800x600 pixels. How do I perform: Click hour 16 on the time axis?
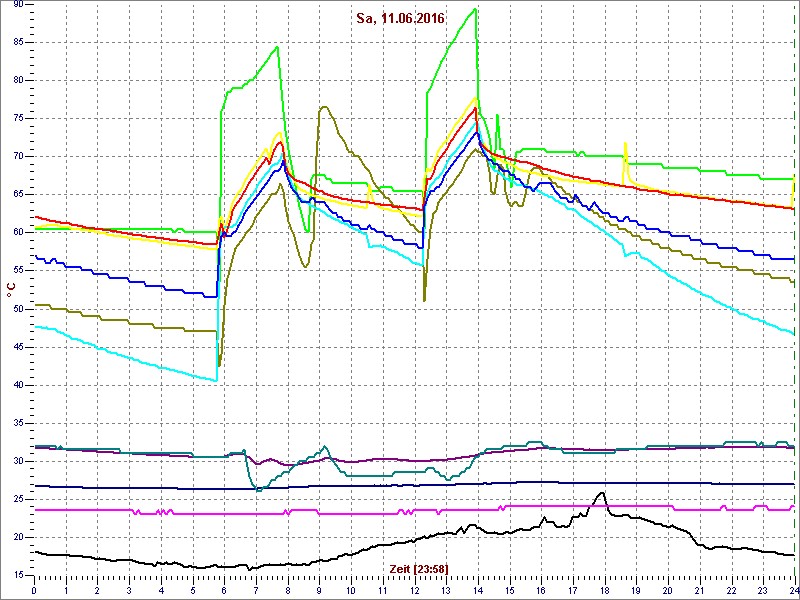point(541,588)
